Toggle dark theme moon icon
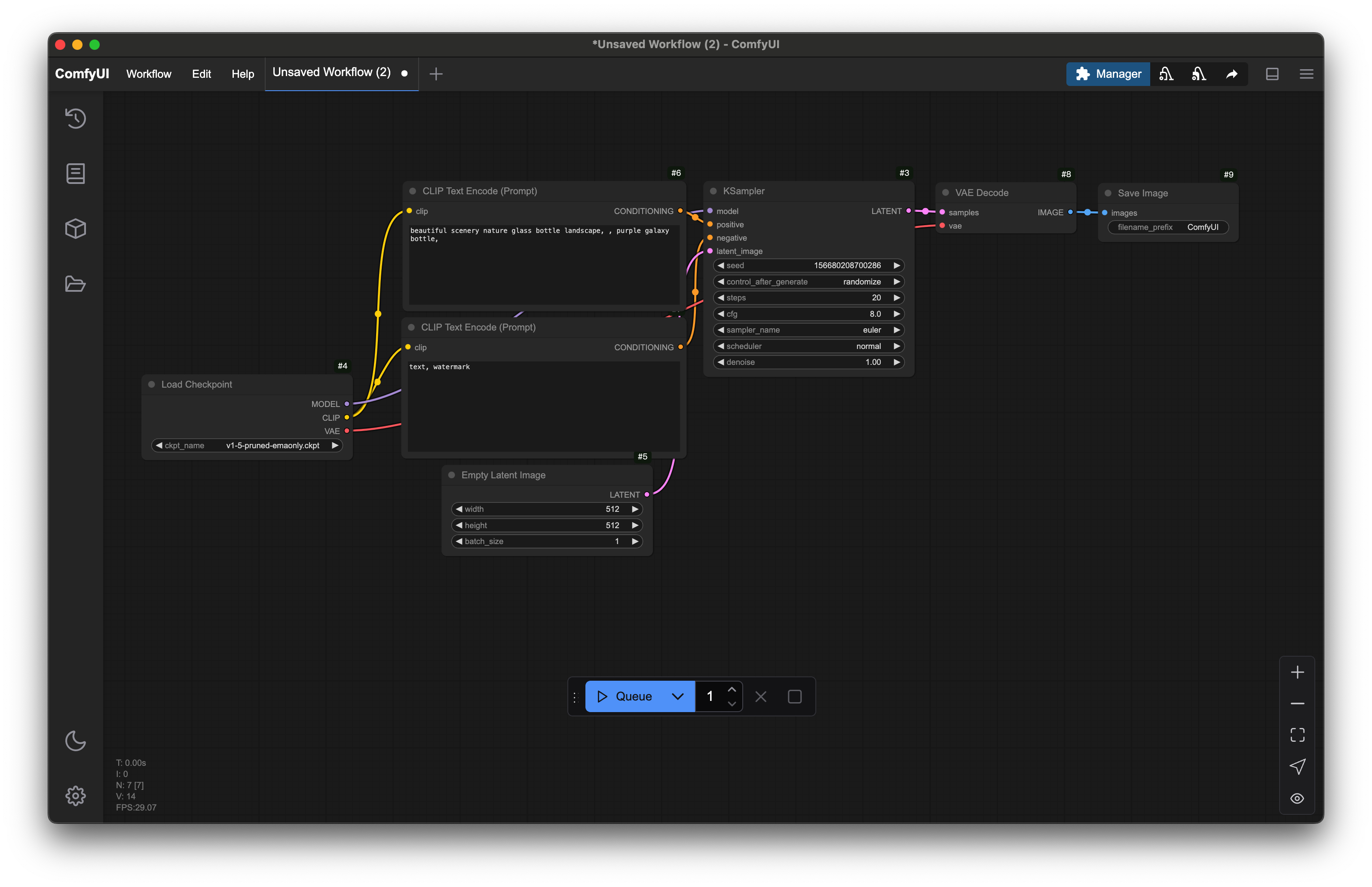Image resolution: width=1372 pixels, height=887 pixels. pos(76,741)
